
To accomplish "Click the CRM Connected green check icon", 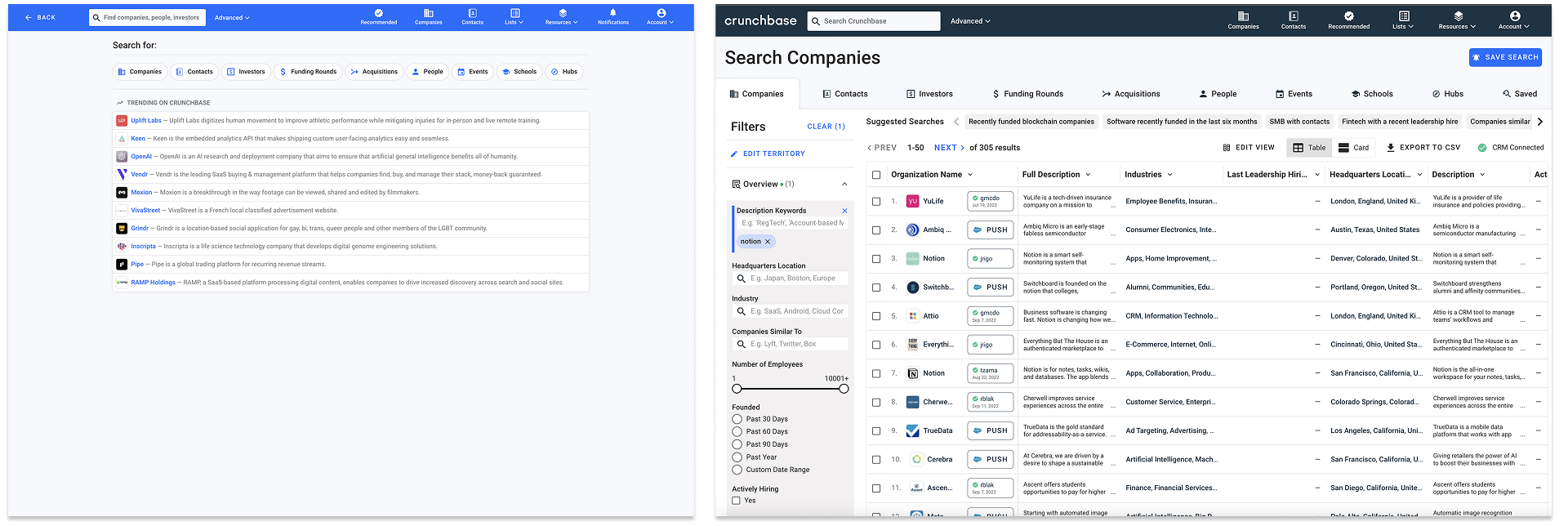I will (1482, 148).
